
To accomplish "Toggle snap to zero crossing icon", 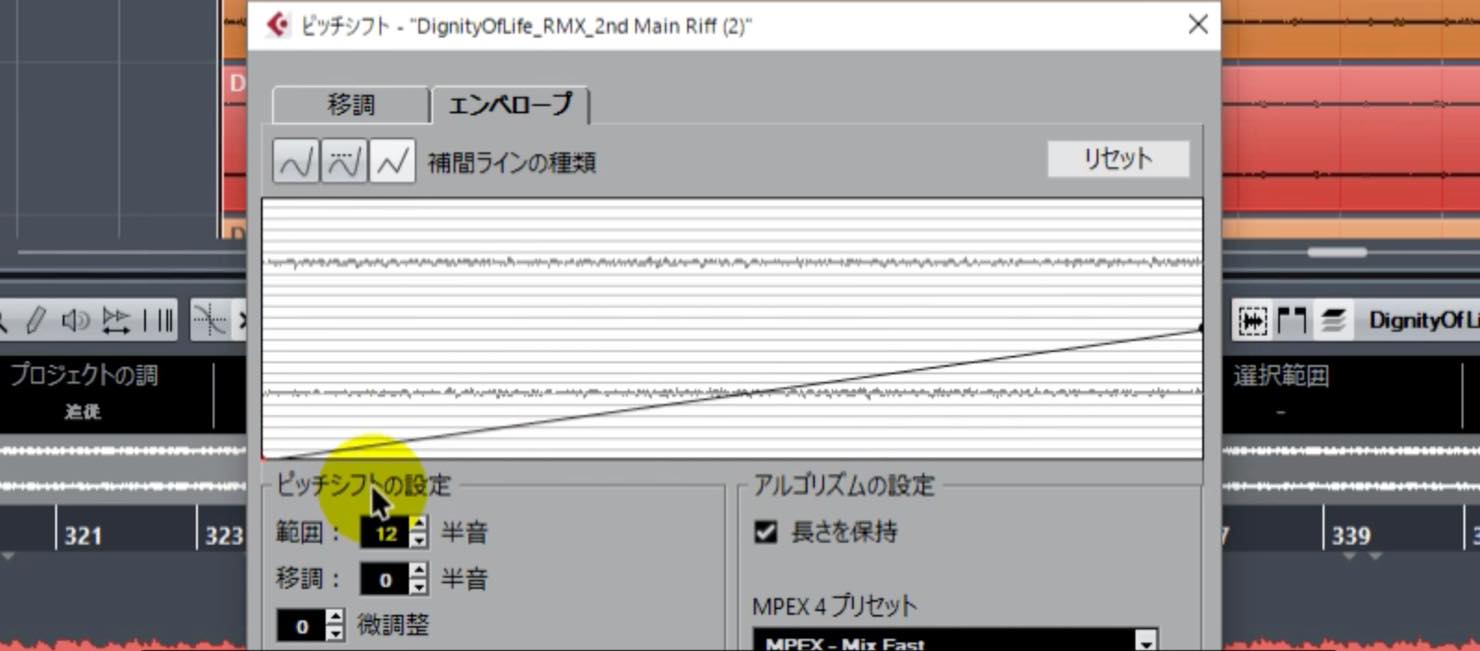I will (x=209, y=321).
